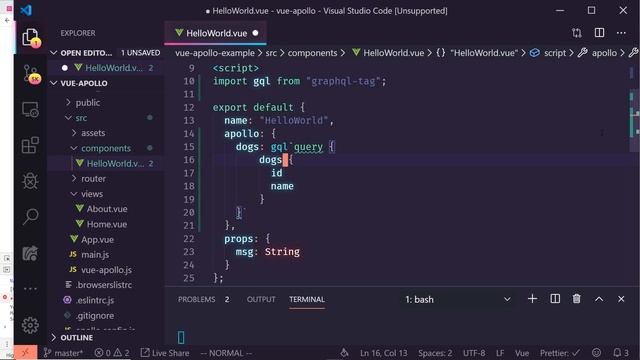Open the Live Share activity icon
This screenshot has width=640, height=360.
[30, 253]
